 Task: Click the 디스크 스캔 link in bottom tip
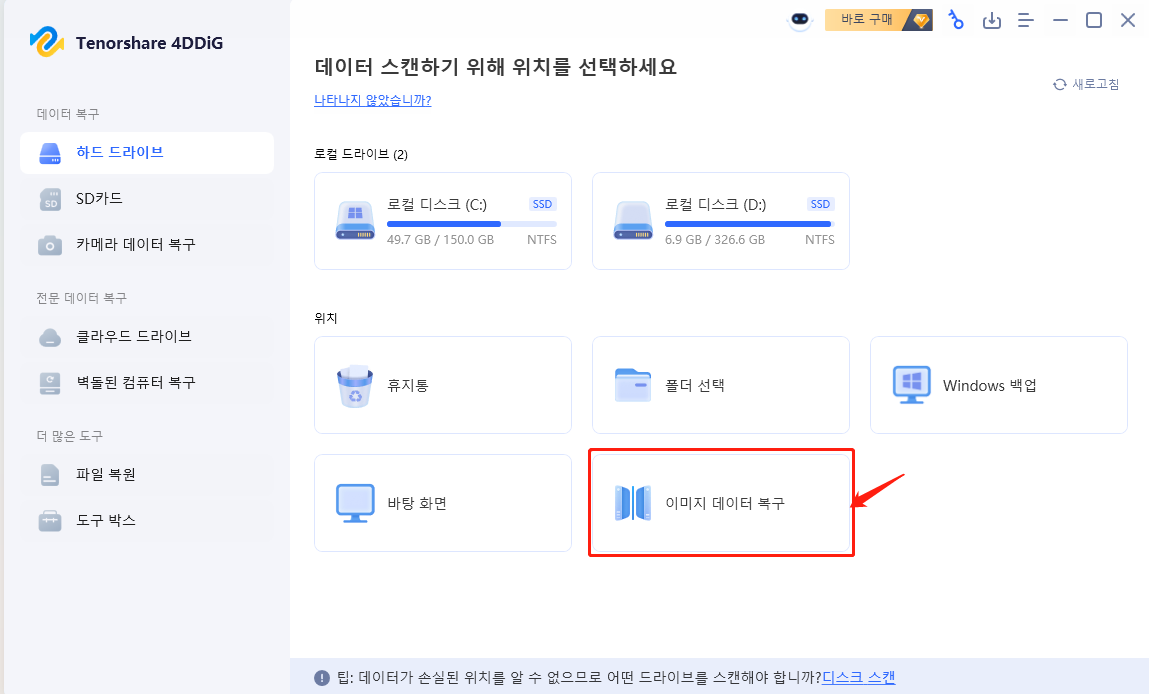[x=860, y=677]
